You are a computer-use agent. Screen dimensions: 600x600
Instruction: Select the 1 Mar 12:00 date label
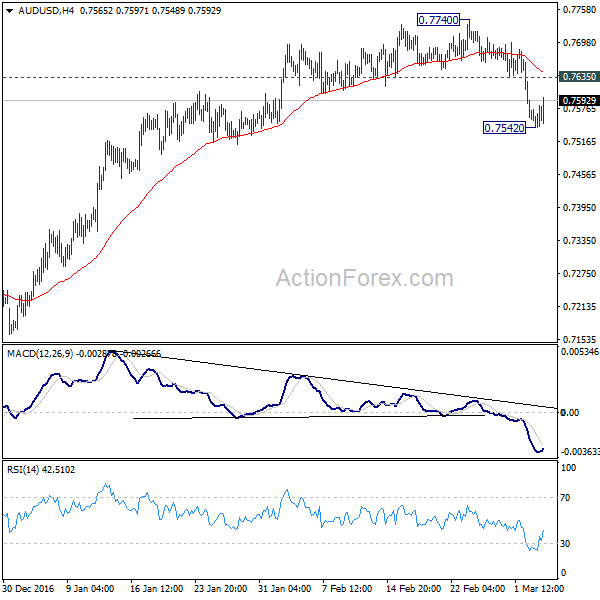tap(540, 588)
